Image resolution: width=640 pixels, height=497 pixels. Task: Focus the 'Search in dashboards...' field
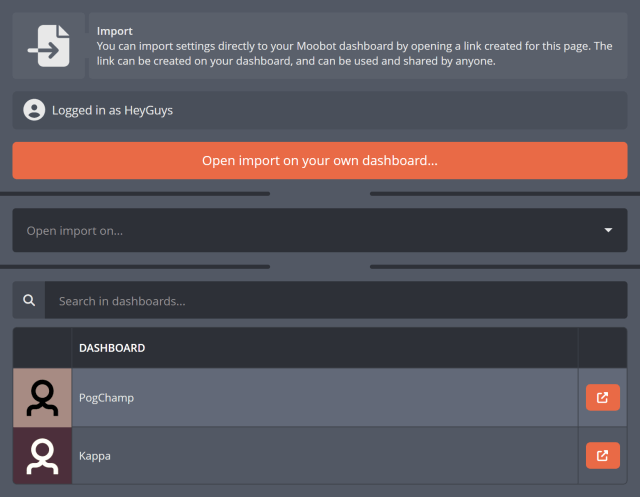pos(336,300)
